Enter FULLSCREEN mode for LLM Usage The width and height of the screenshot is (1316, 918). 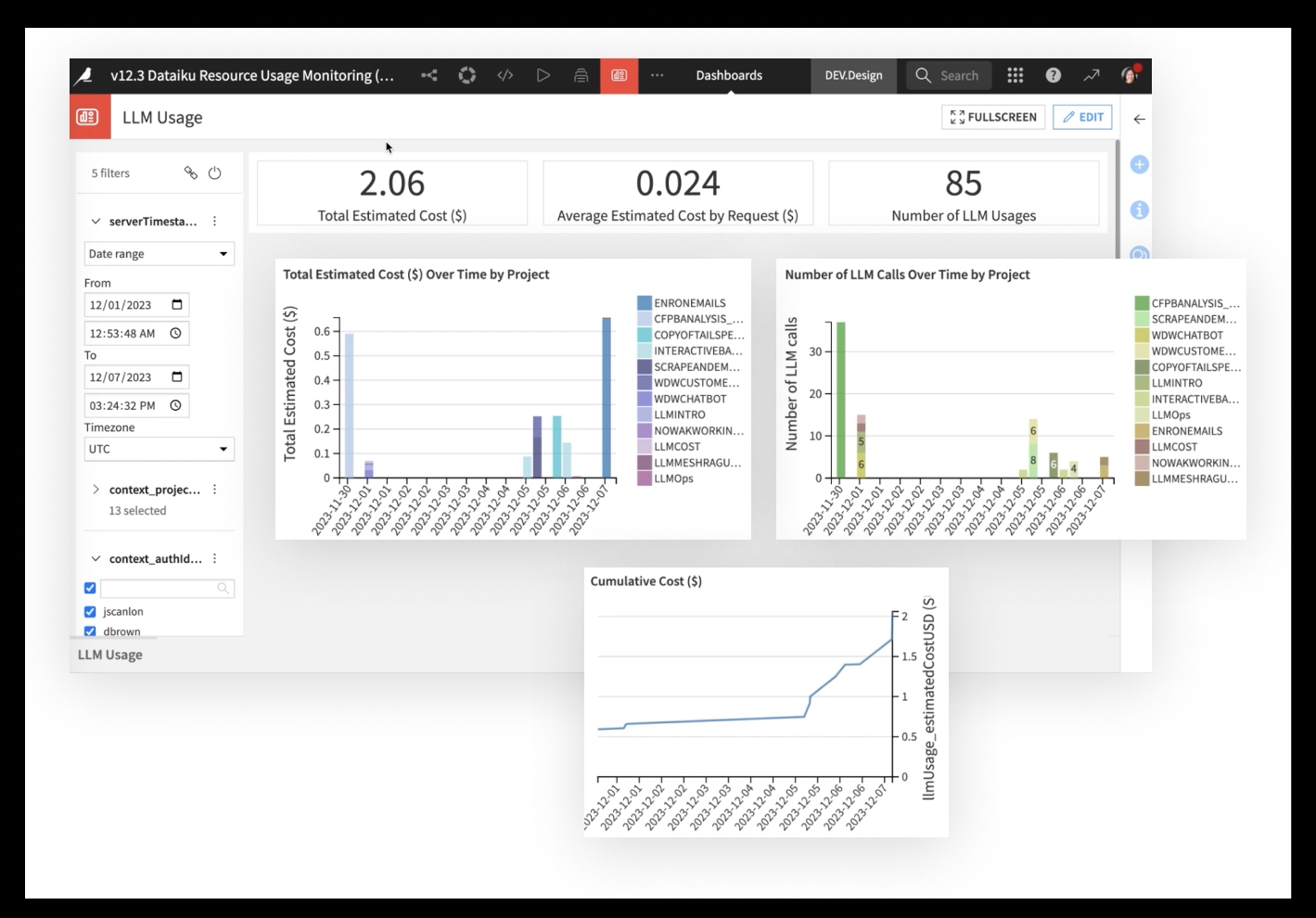(992, 117)
